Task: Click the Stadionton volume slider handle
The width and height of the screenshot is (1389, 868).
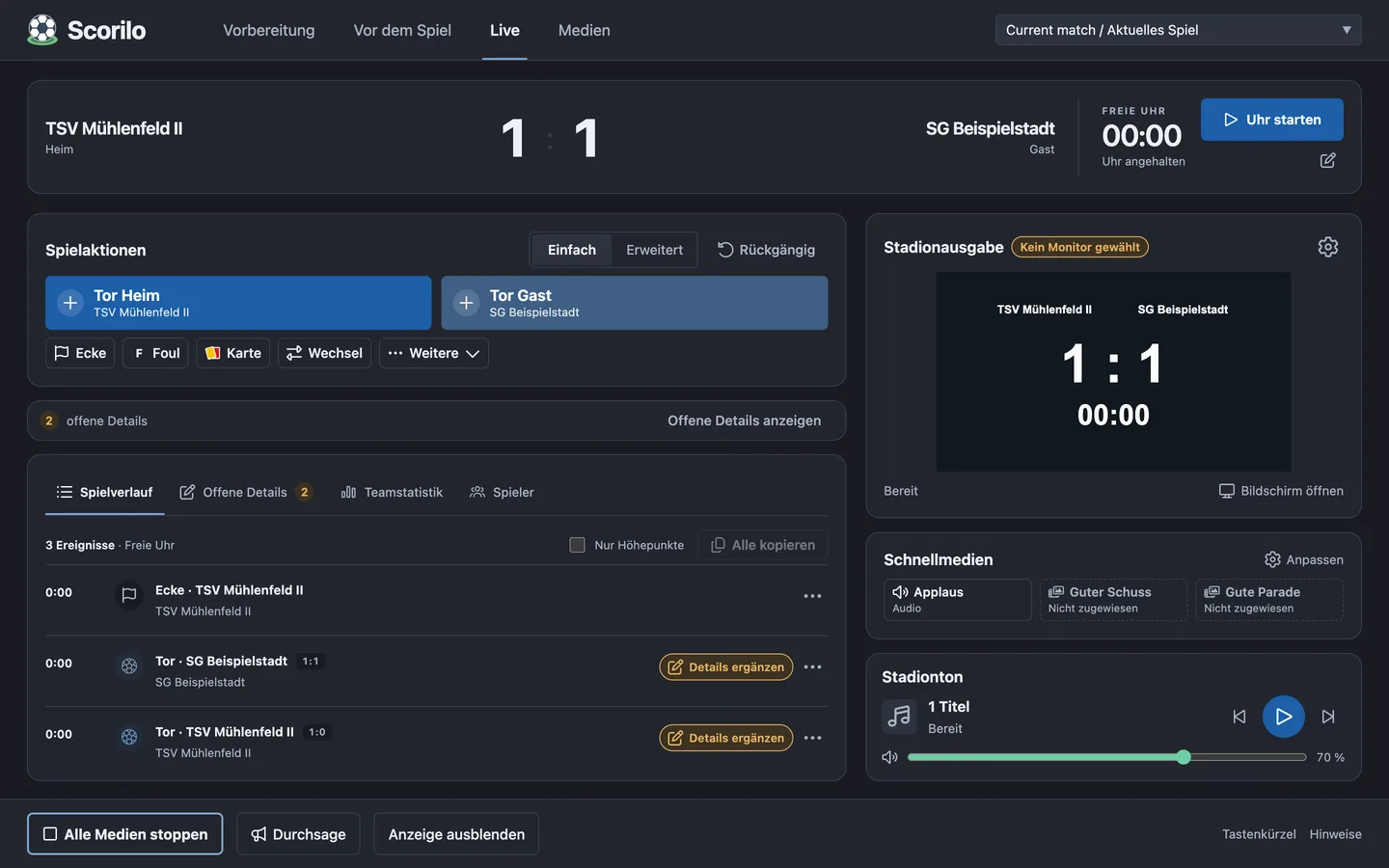Action: pyautogui.click(x=1184, y=757)
